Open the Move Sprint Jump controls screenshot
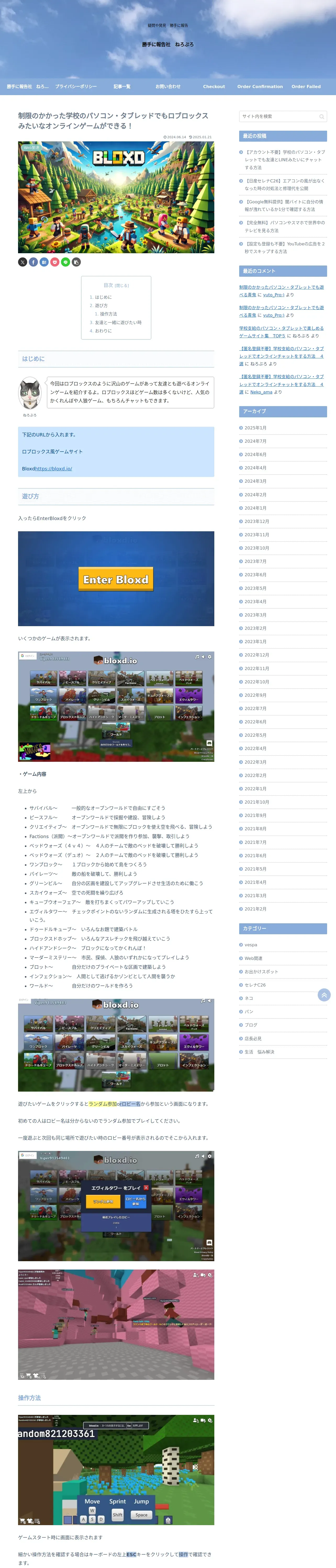 [116, 1470]
